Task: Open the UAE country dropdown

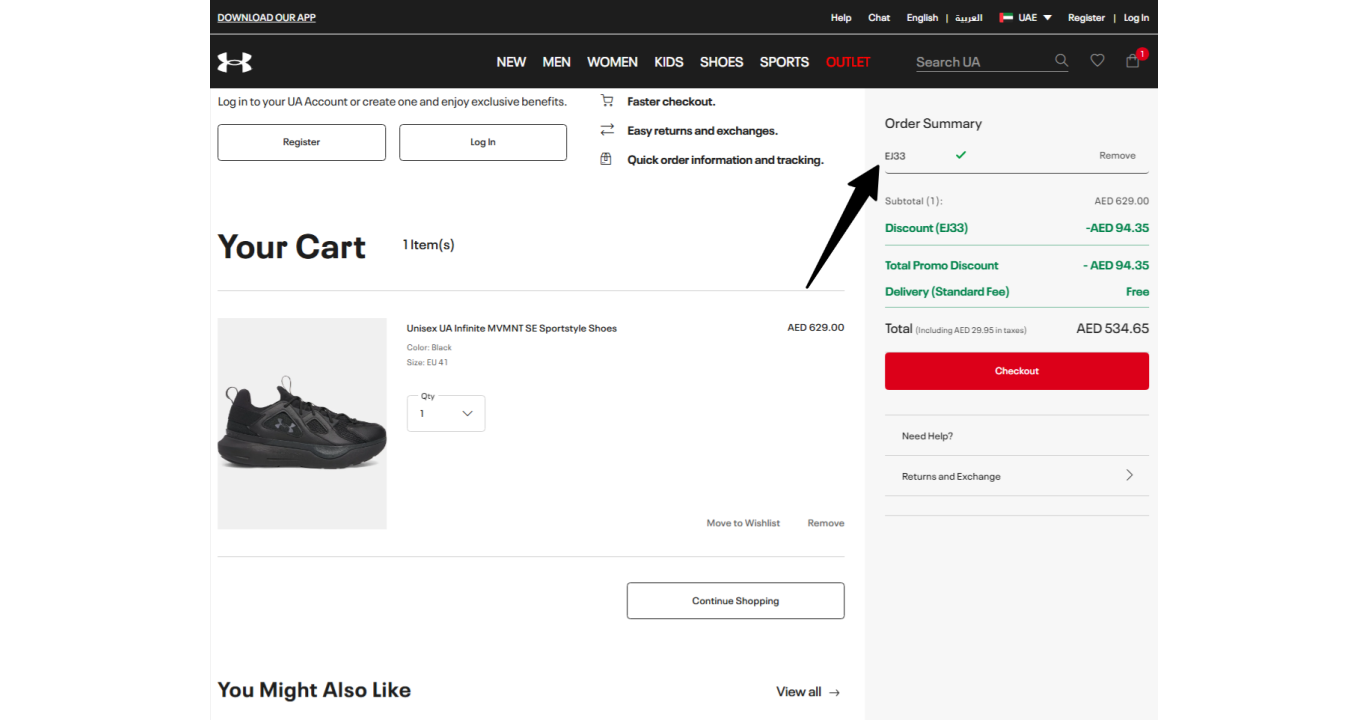Action: point(1026,17)
